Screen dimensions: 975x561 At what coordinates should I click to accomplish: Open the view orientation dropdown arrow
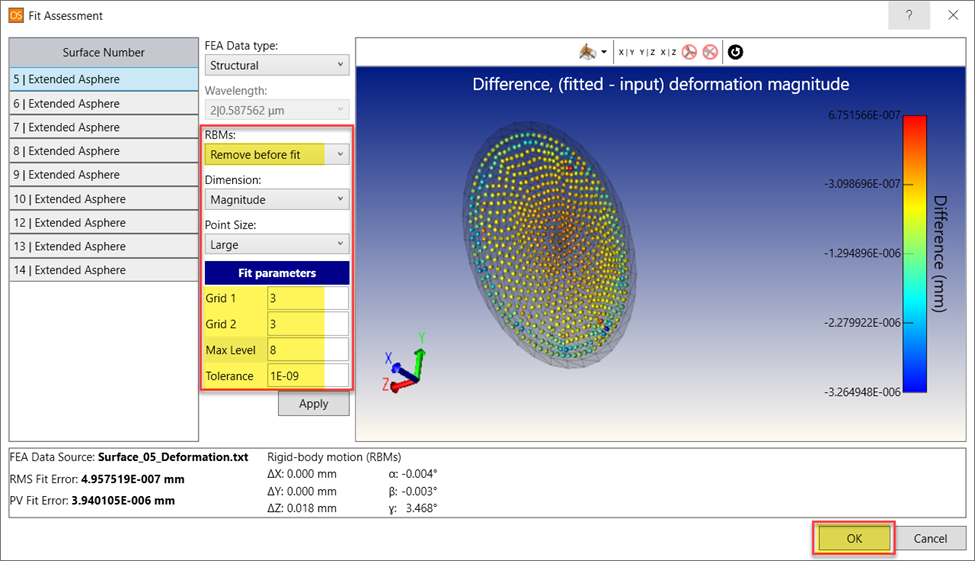coord(604,52)
